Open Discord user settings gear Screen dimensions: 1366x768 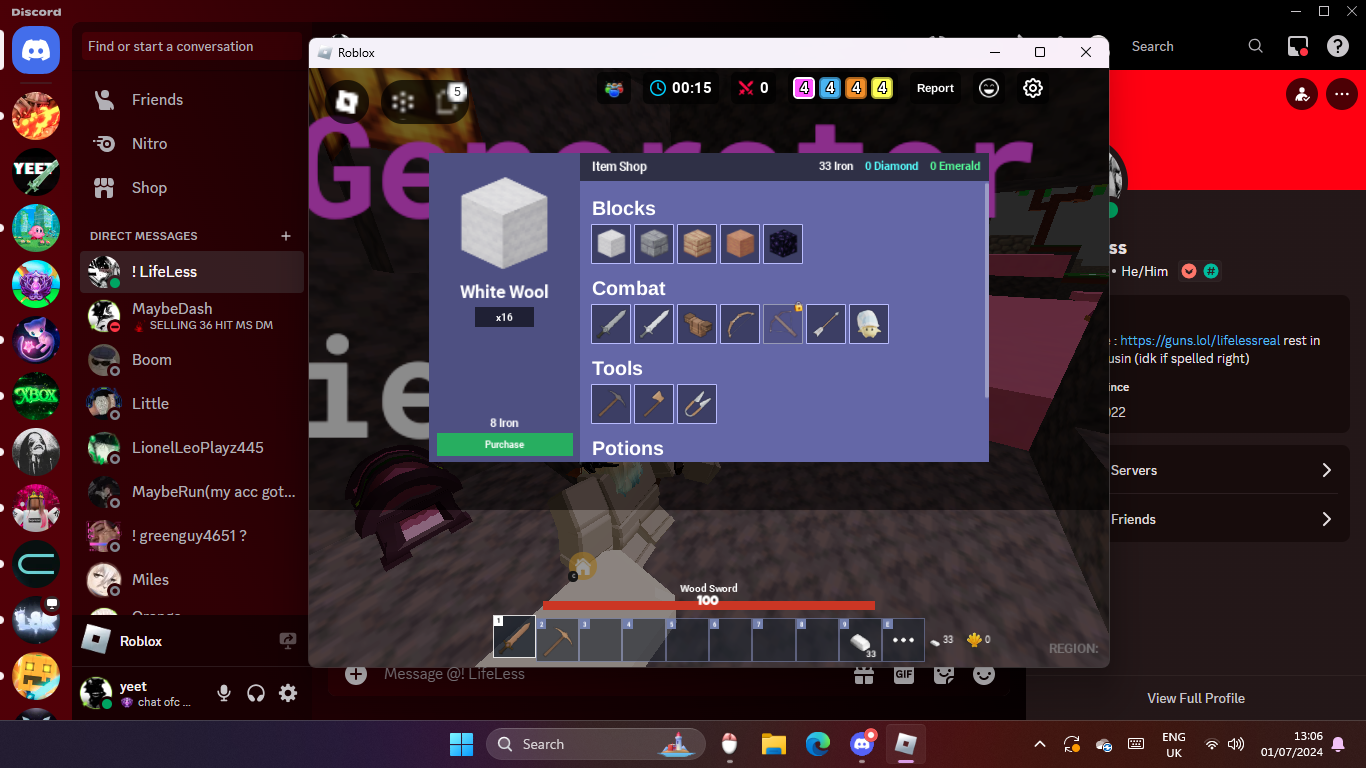point(288,693)
